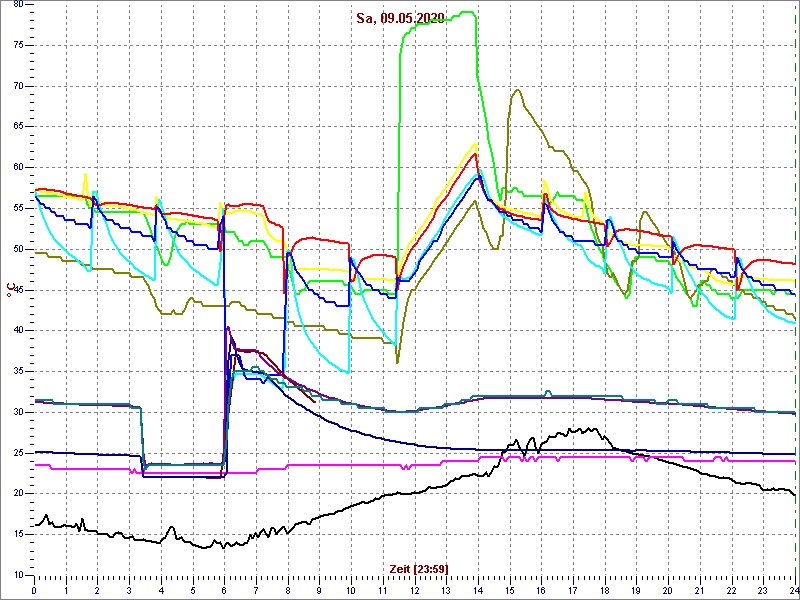Click the "°C" temperature axis unit label
Screen dimensions: 800x600
[x=9, y=290]
